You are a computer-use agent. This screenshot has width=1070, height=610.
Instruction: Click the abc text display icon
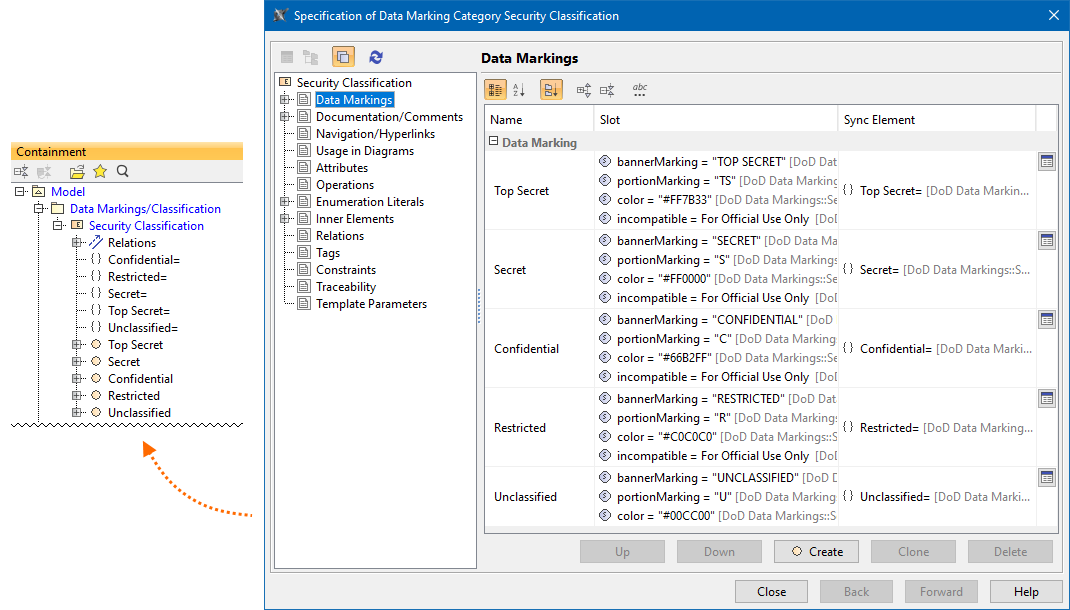tap(640, 90)
